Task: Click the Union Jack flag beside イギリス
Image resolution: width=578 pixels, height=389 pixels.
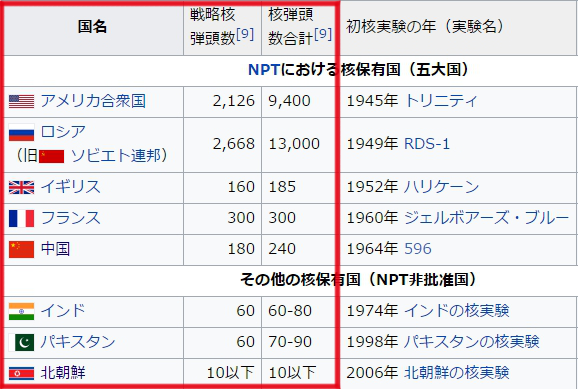Action: click(21, 187)
